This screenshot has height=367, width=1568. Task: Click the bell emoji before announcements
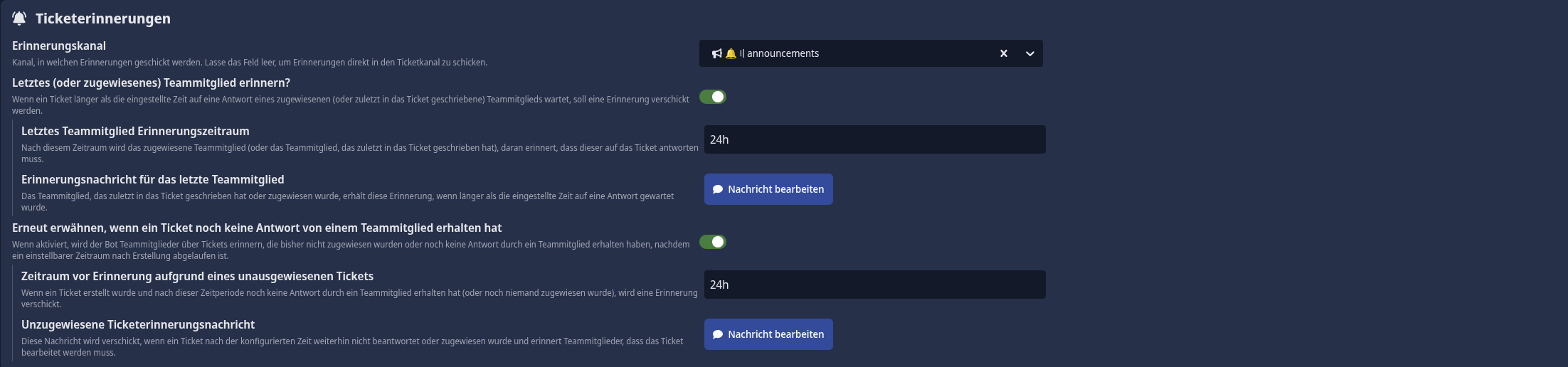[730, 53]
